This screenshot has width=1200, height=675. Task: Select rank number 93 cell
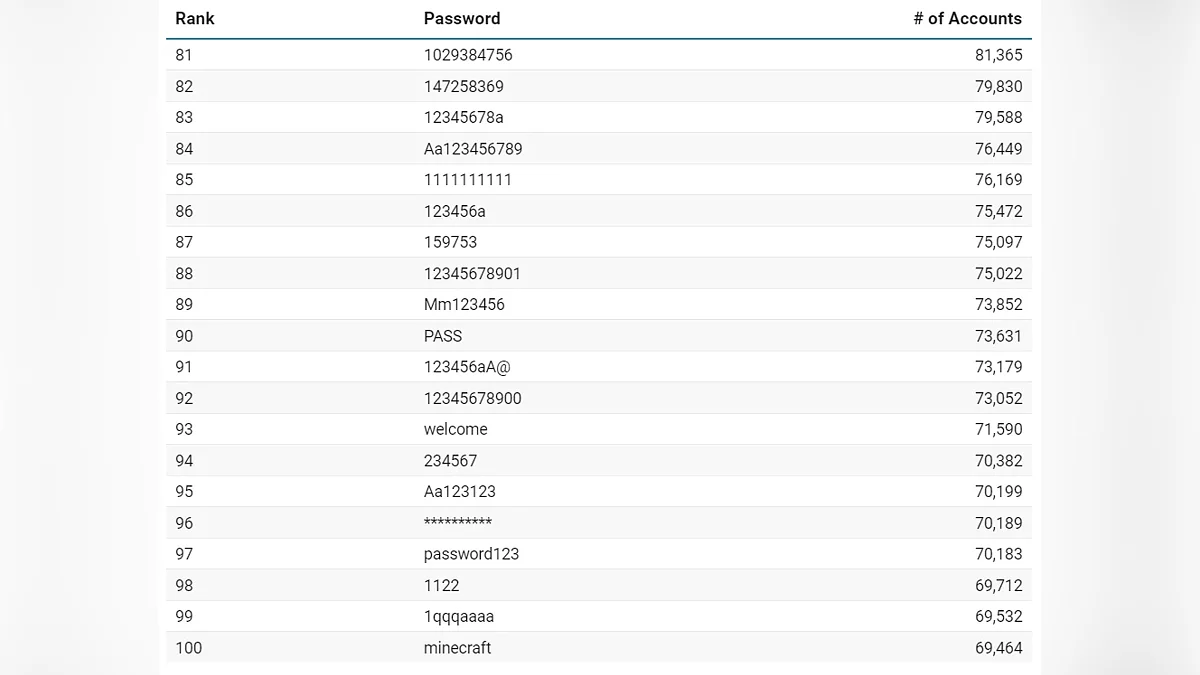point(184,429)
